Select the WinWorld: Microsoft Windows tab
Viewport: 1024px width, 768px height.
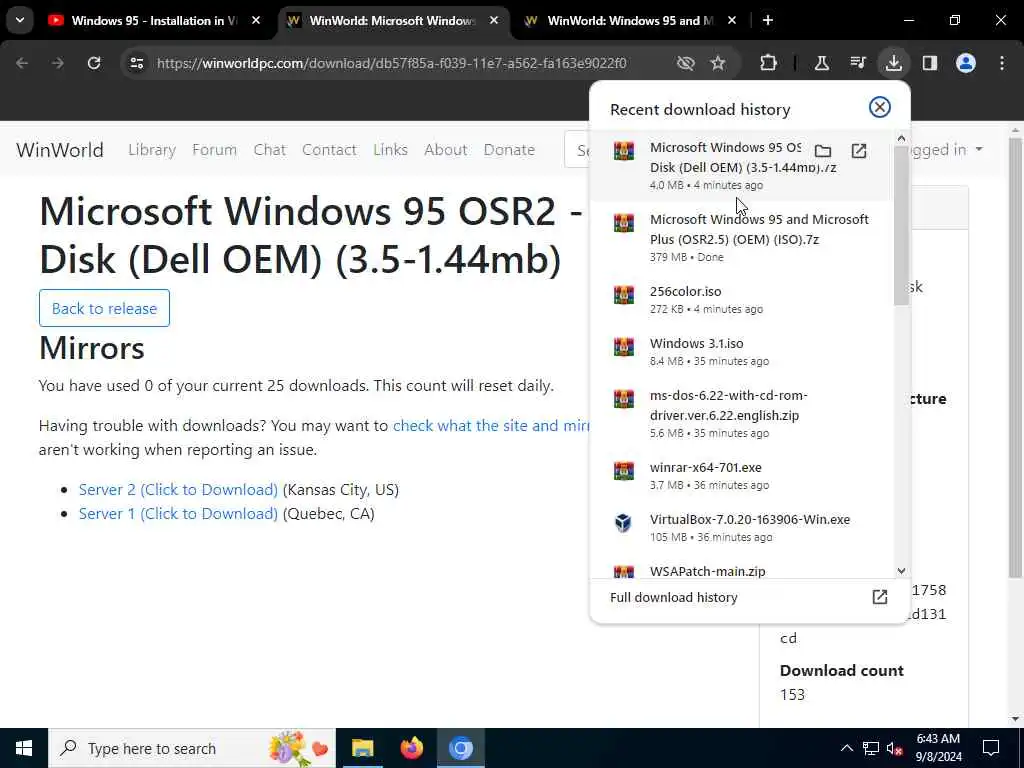[x=392, y=21]
